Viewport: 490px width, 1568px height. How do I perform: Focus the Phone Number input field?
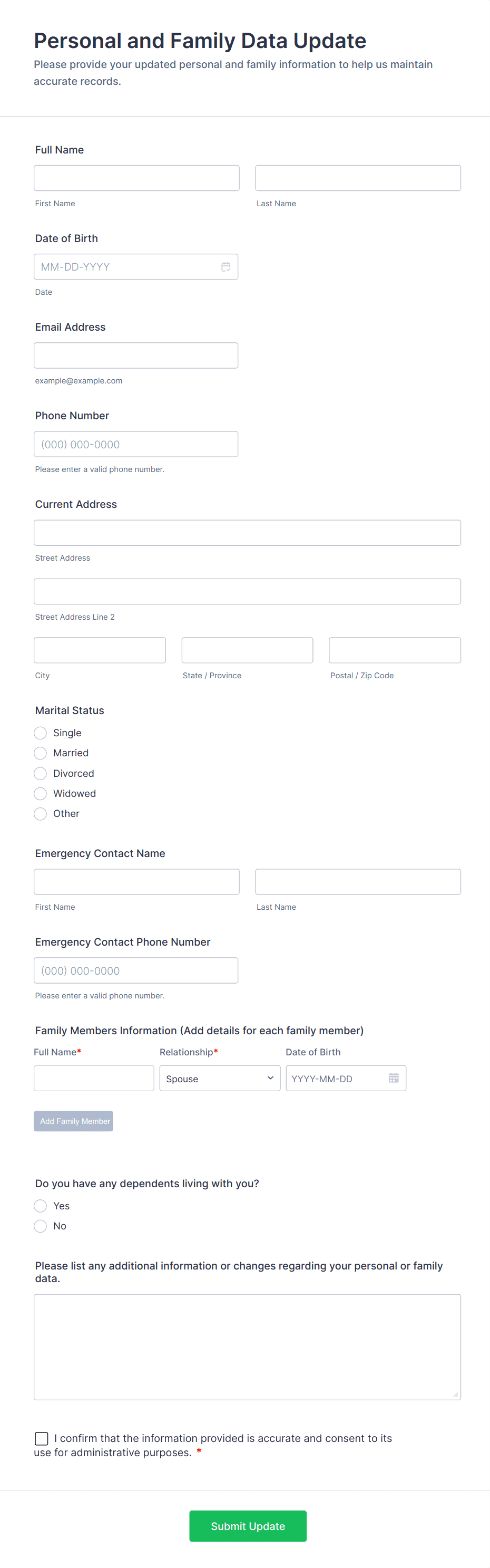(x=136, y=444)
